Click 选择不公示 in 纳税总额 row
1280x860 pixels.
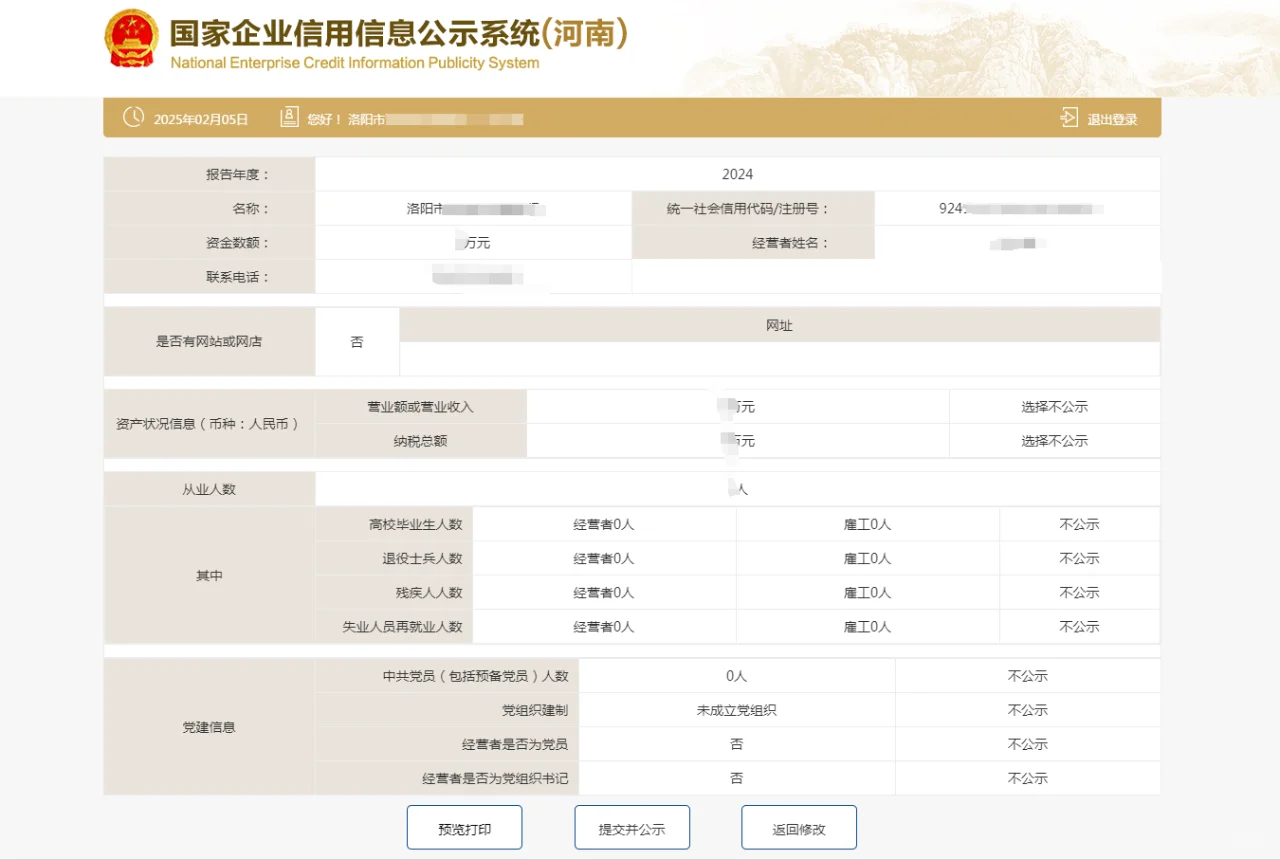coord(1054,441)
